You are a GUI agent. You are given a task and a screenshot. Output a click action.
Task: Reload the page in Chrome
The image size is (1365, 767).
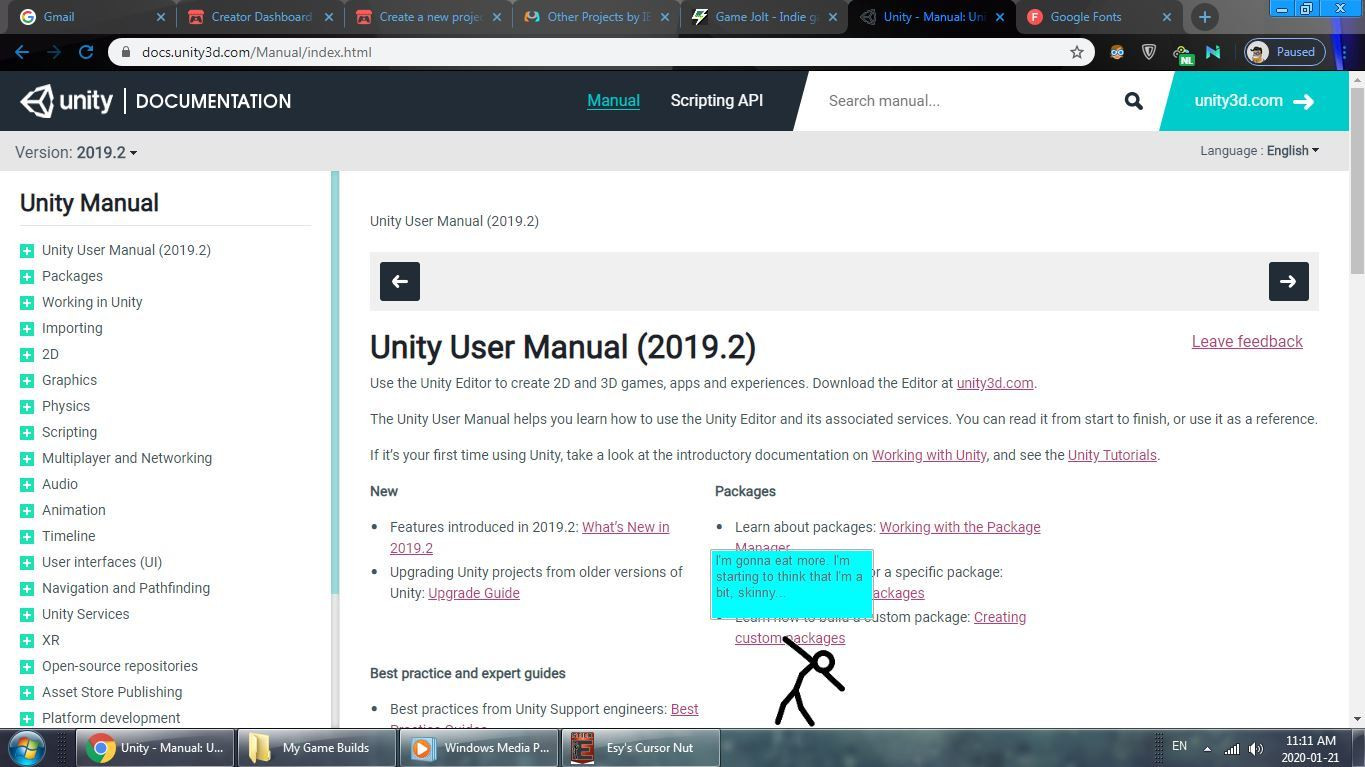[86, 52]
